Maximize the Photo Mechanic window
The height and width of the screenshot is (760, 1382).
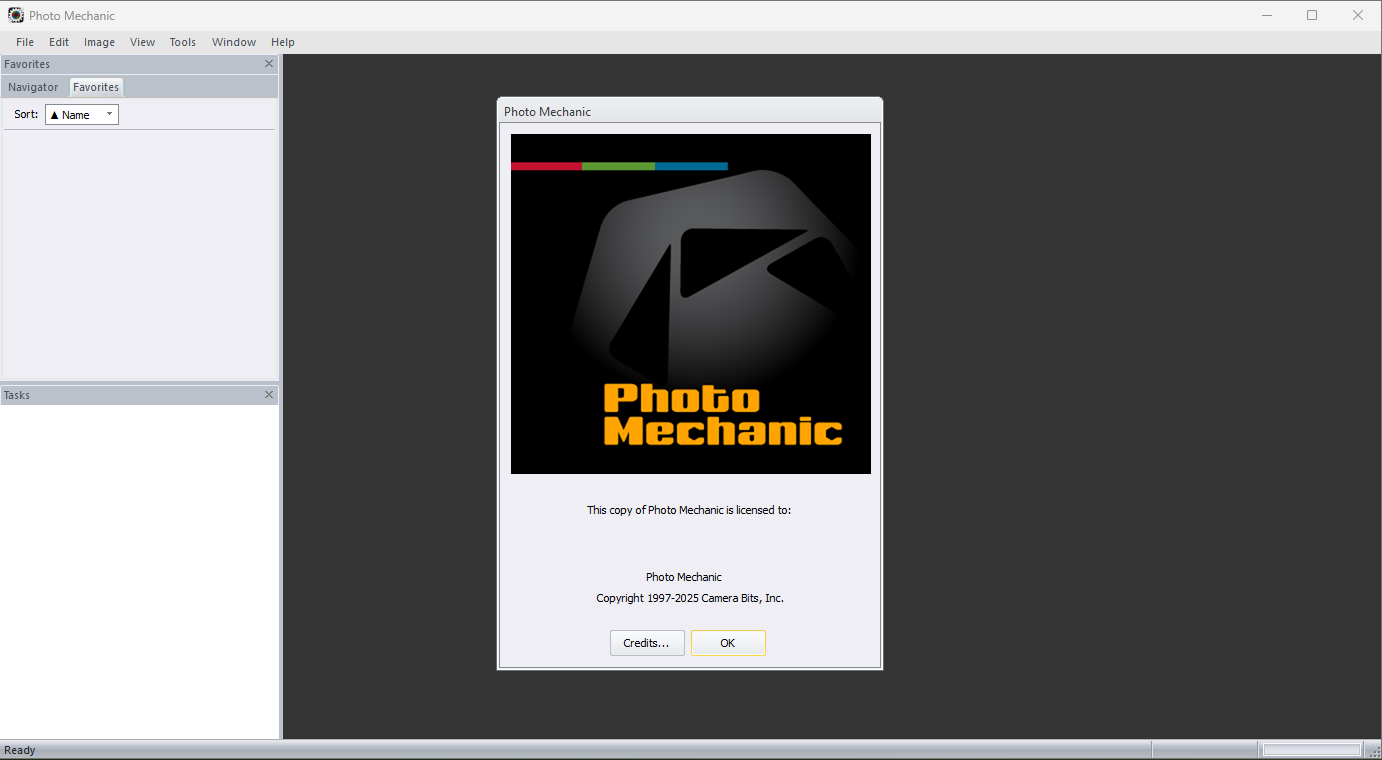(1312, 15)
